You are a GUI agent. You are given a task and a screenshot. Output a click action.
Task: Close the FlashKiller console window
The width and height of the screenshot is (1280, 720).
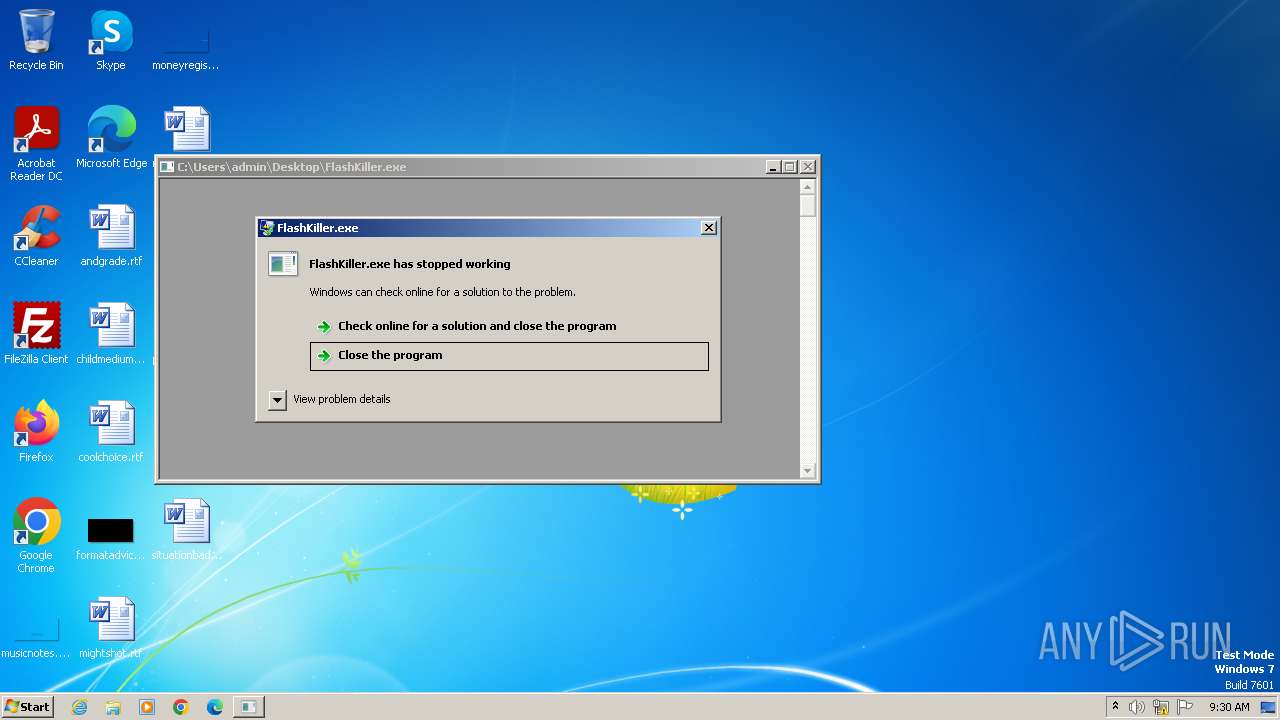click(807, 167)
